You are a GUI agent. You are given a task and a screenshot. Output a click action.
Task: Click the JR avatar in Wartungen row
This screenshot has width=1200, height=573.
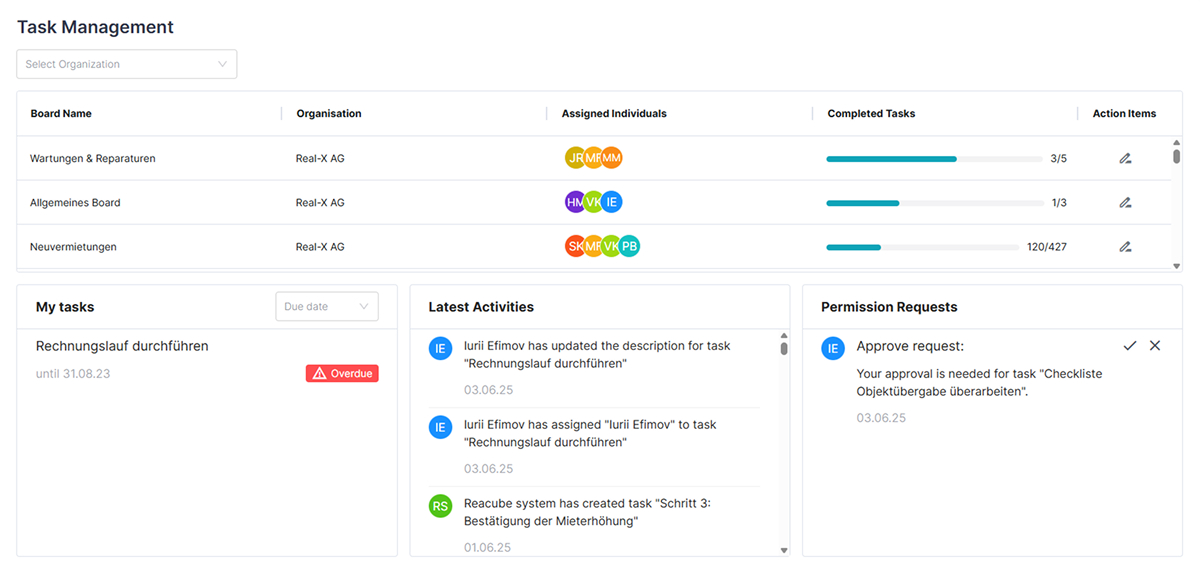575,158
